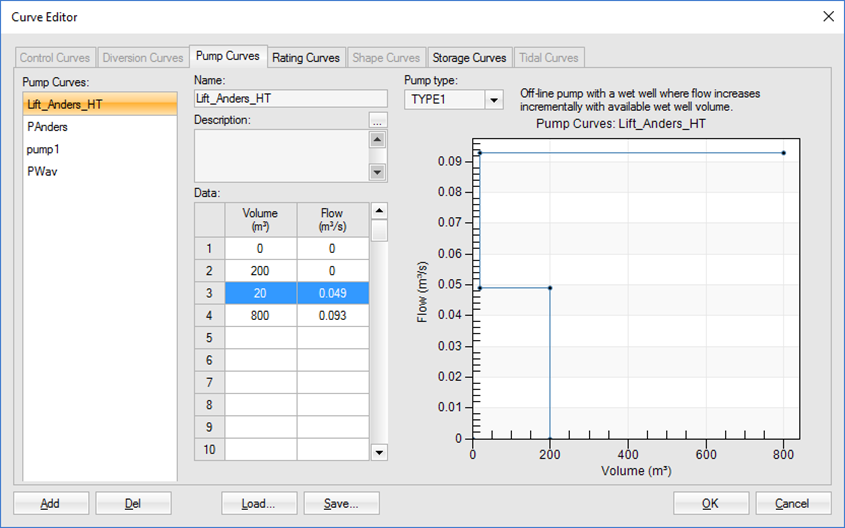Select the Pump Curves tab
Image resolution: width=845 pixels, height=528 pixels.
(228, 56)
